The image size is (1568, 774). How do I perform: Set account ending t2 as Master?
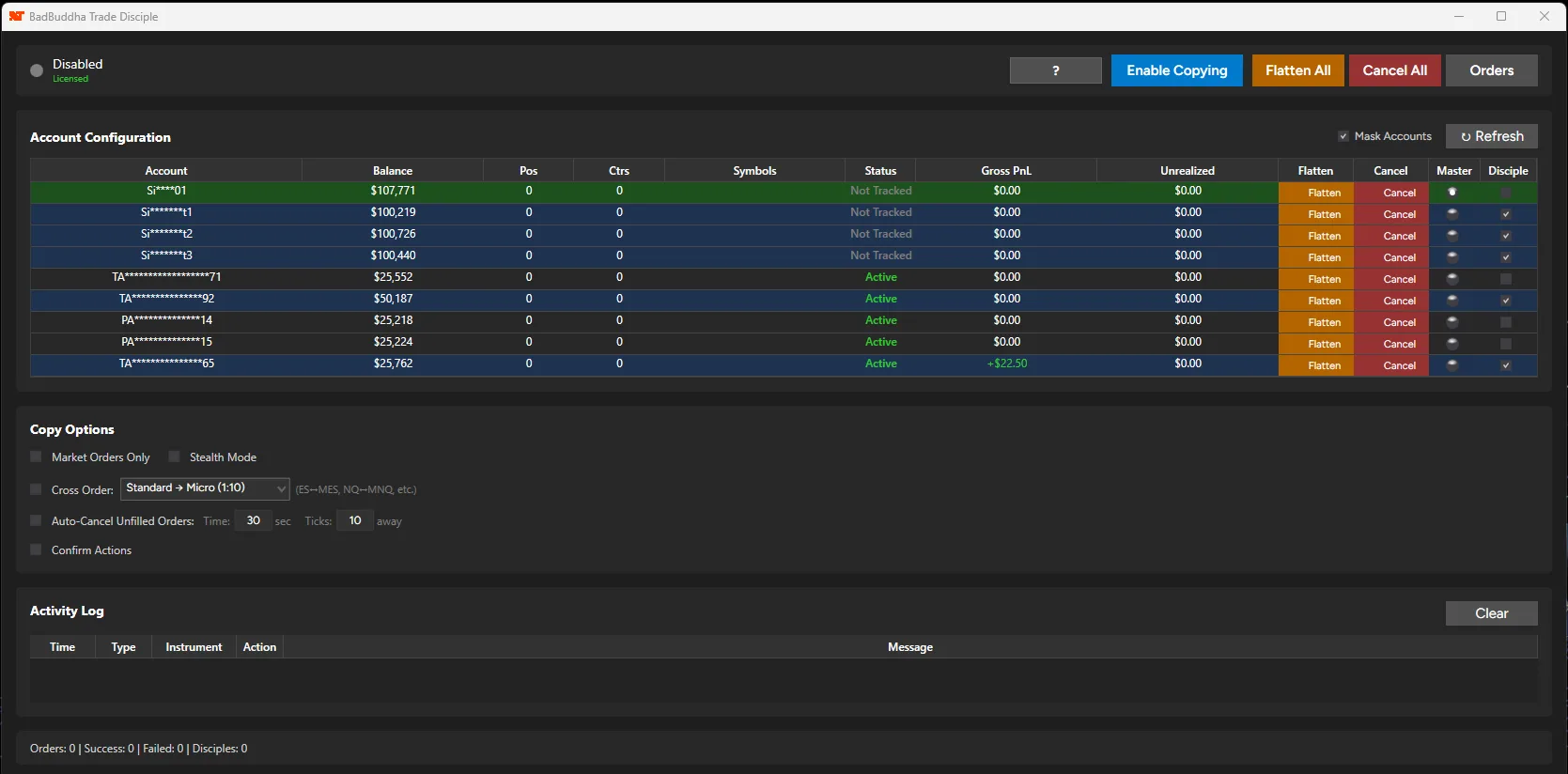pyautogui.click(x=1452, y=235)
